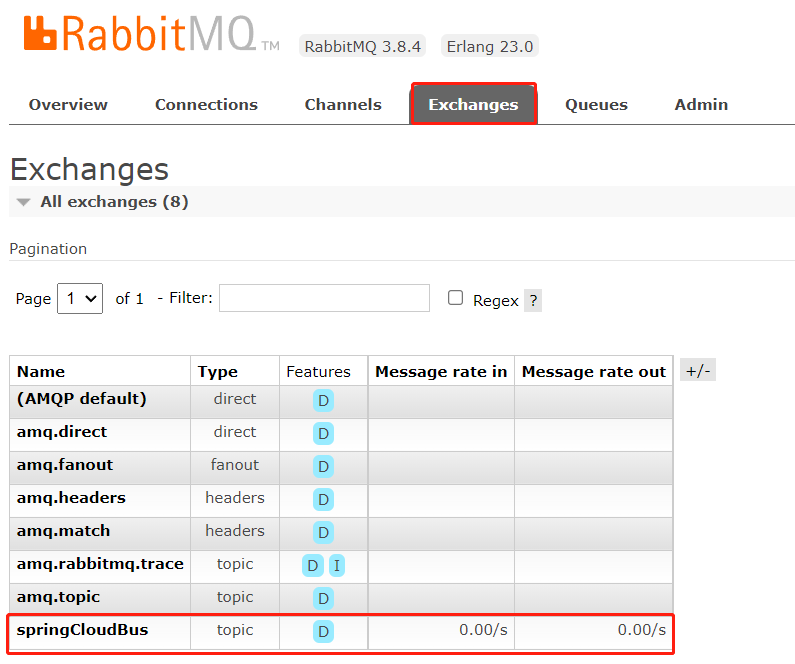Screen dimensions: 795x664
Task: Click the +/- column selector button
Action: (x=698, y=370)
